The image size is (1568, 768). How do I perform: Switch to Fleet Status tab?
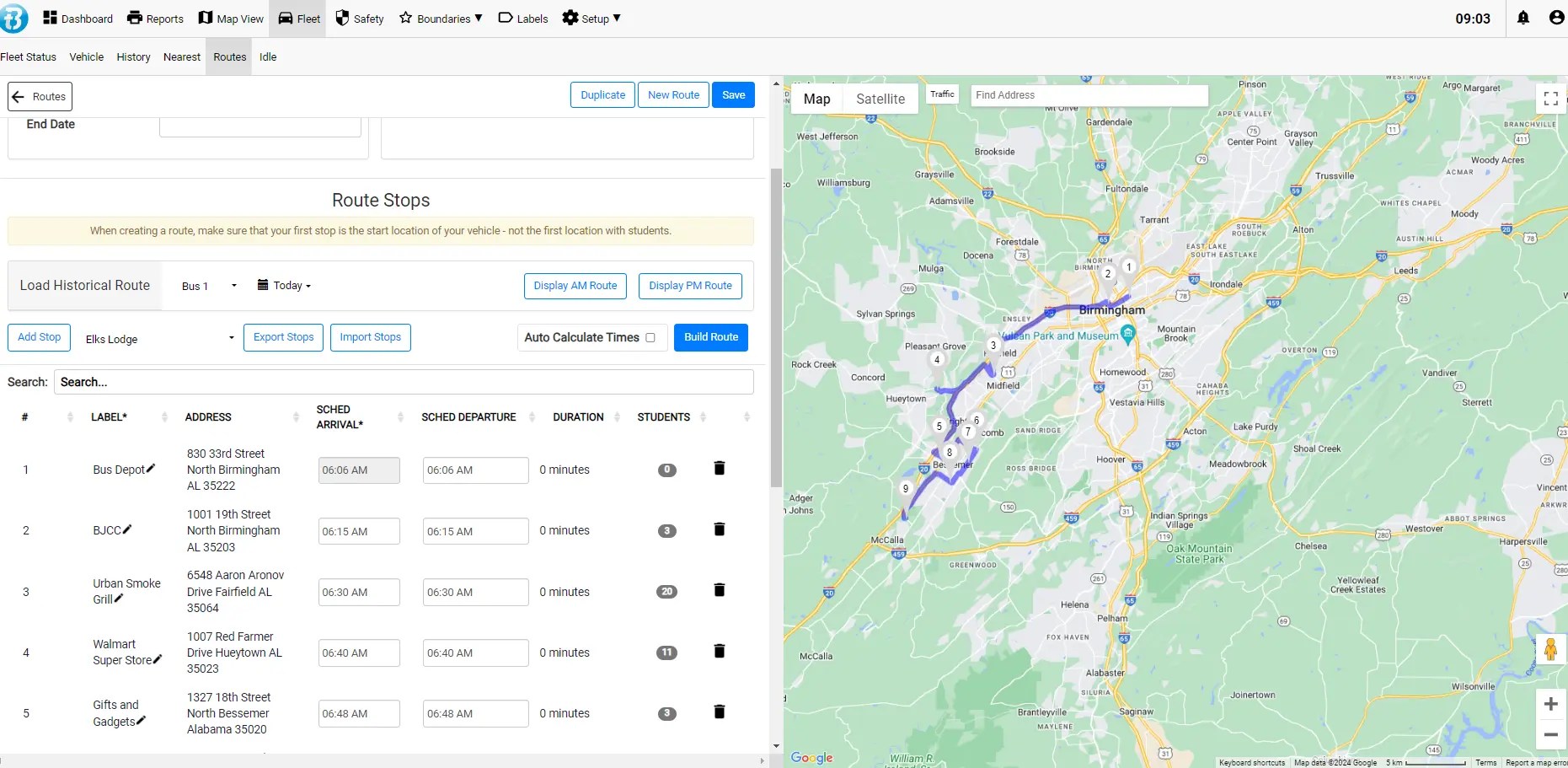[x=29, y=57]
